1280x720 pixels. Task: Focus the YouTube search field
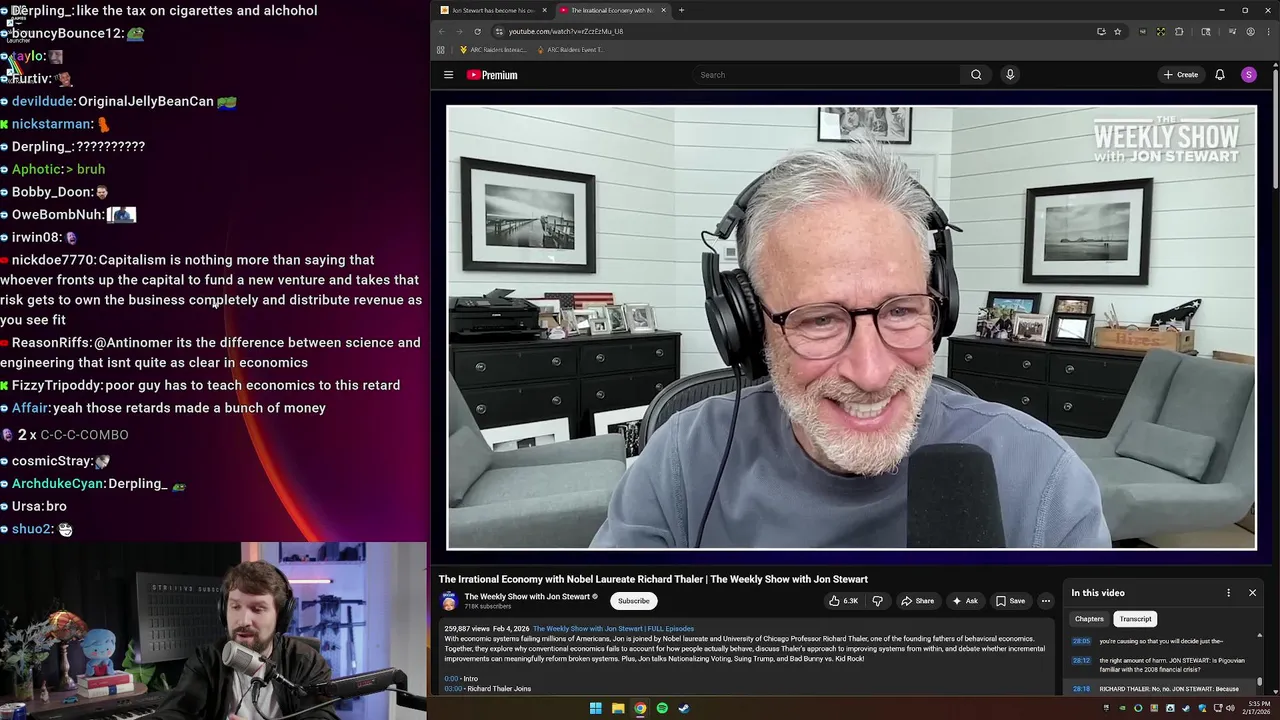pyautogui.click(x=828, y=75)
